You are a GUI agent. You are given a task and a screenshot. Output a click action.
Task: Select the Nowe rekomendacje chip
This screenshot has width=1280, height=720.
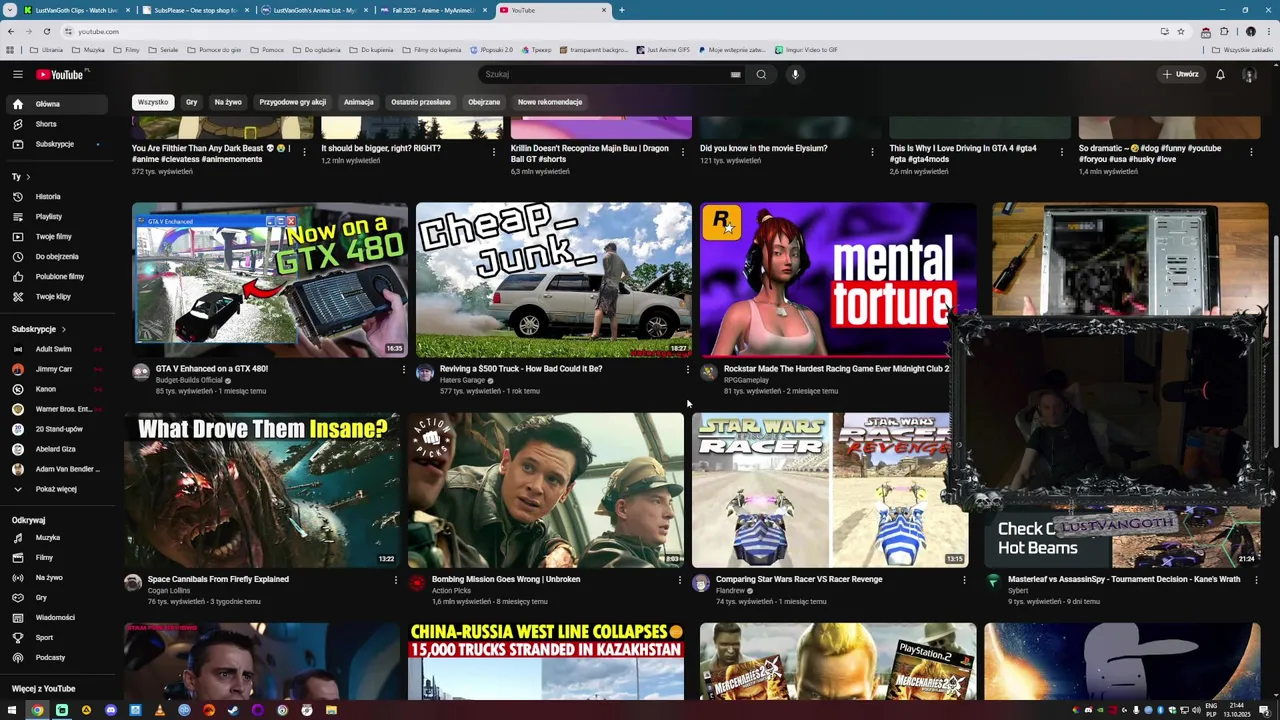pyautogui.click(x=550, y=102)
